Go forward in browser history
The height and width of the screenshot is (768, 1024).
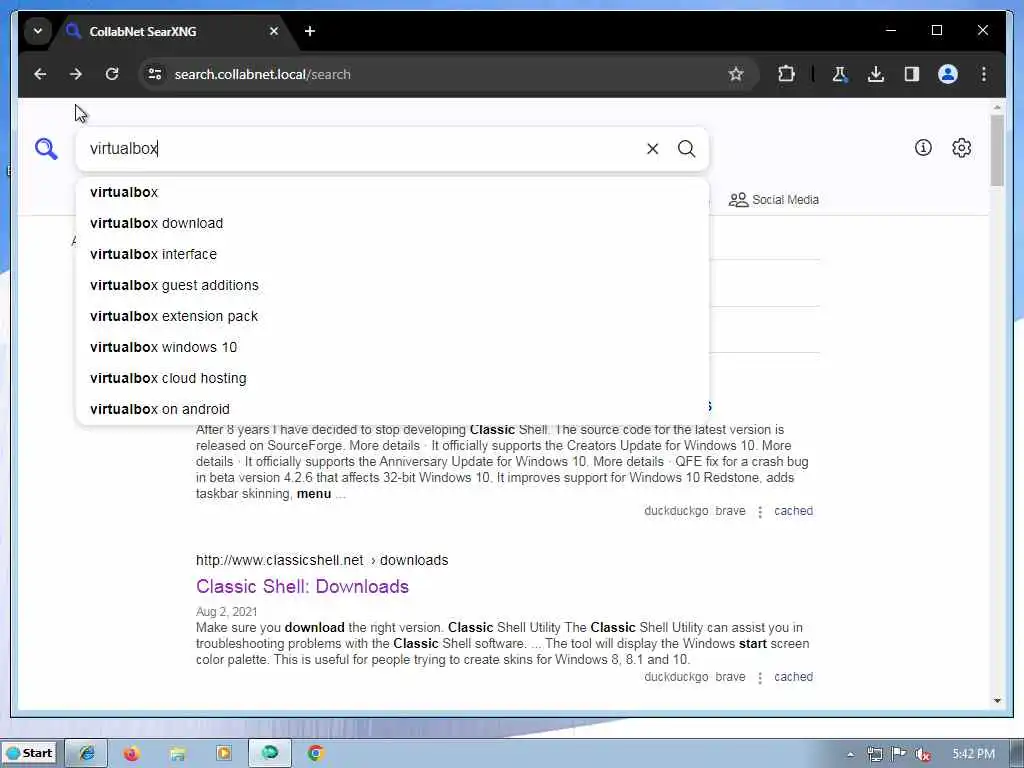[76, 74]
